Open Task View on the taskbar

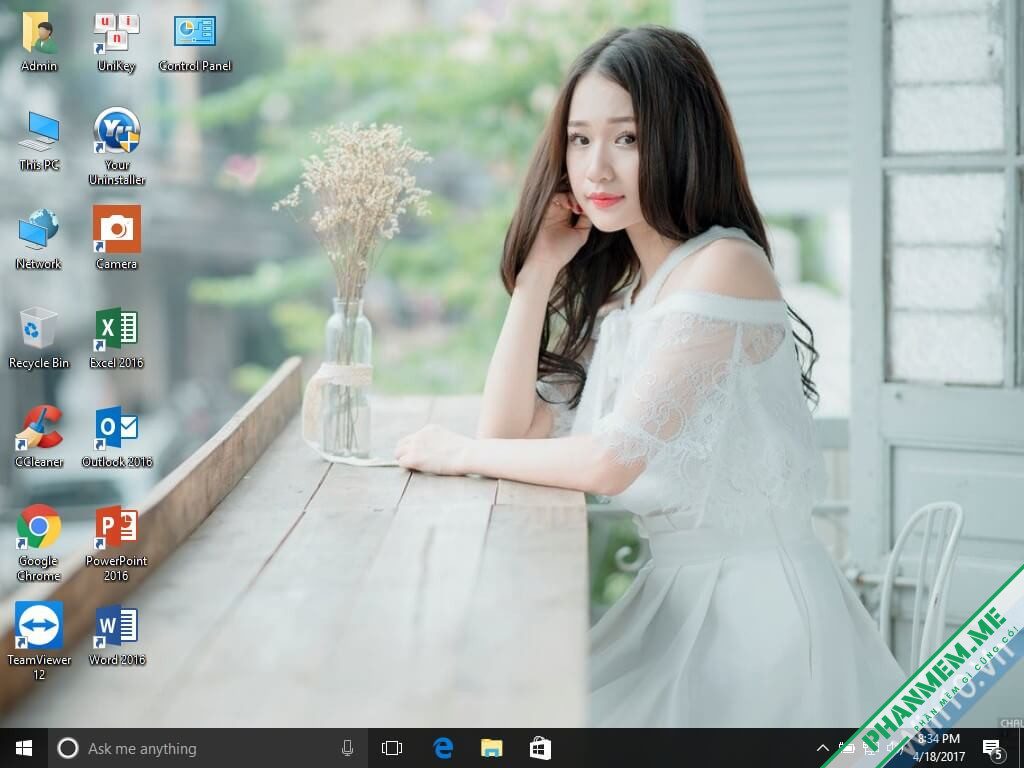[x=392, y=748]
